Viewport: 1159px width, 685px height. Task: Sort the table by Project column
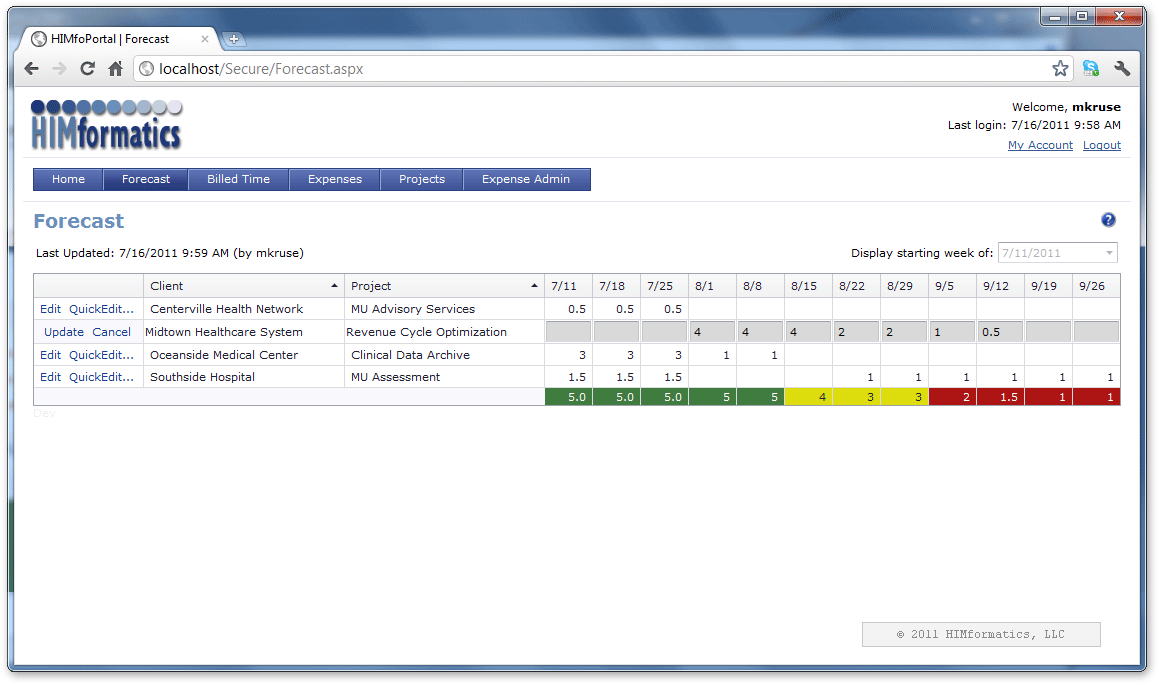443,286
